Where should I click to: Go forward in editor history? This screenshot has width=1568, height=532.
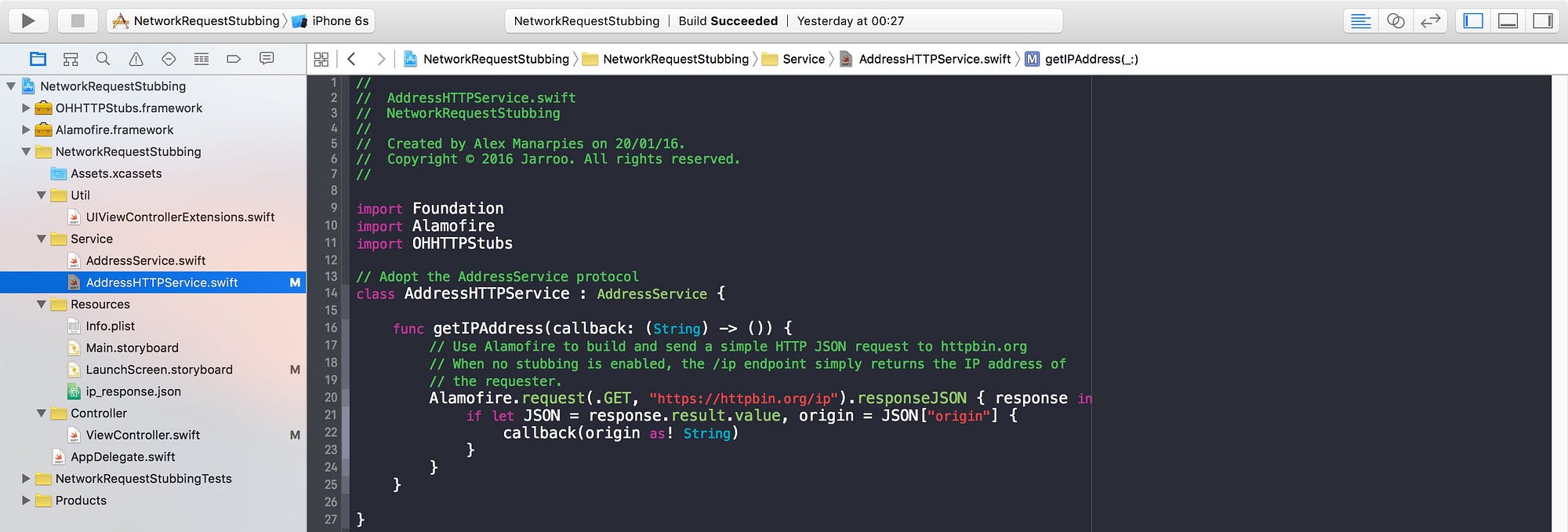tap(381, 59)
